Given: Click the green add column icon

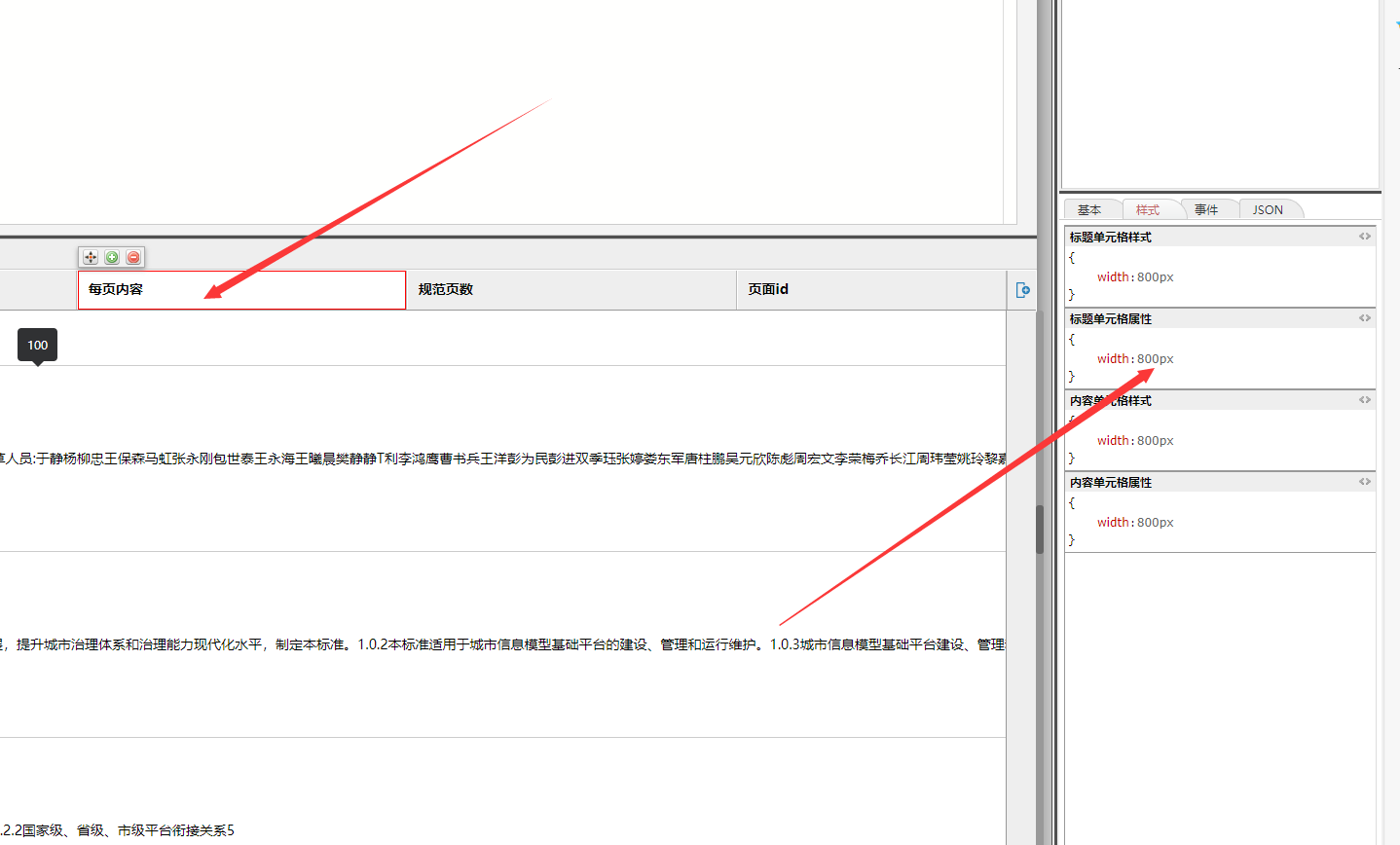Looking at the screenshot, I should (x=112, y=257).
